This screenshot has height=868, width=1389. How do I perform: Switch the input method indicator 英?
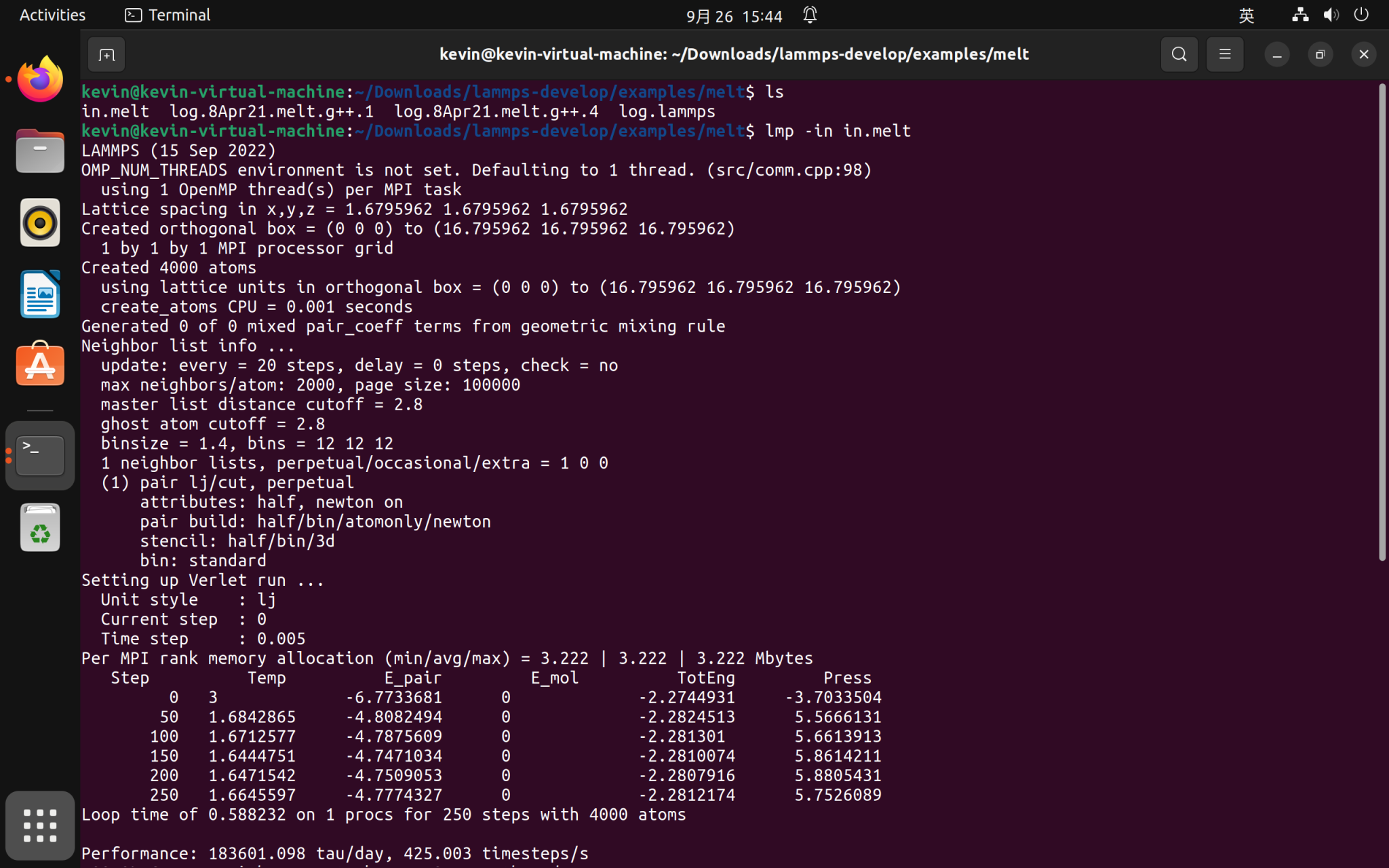click(1246, 15)
